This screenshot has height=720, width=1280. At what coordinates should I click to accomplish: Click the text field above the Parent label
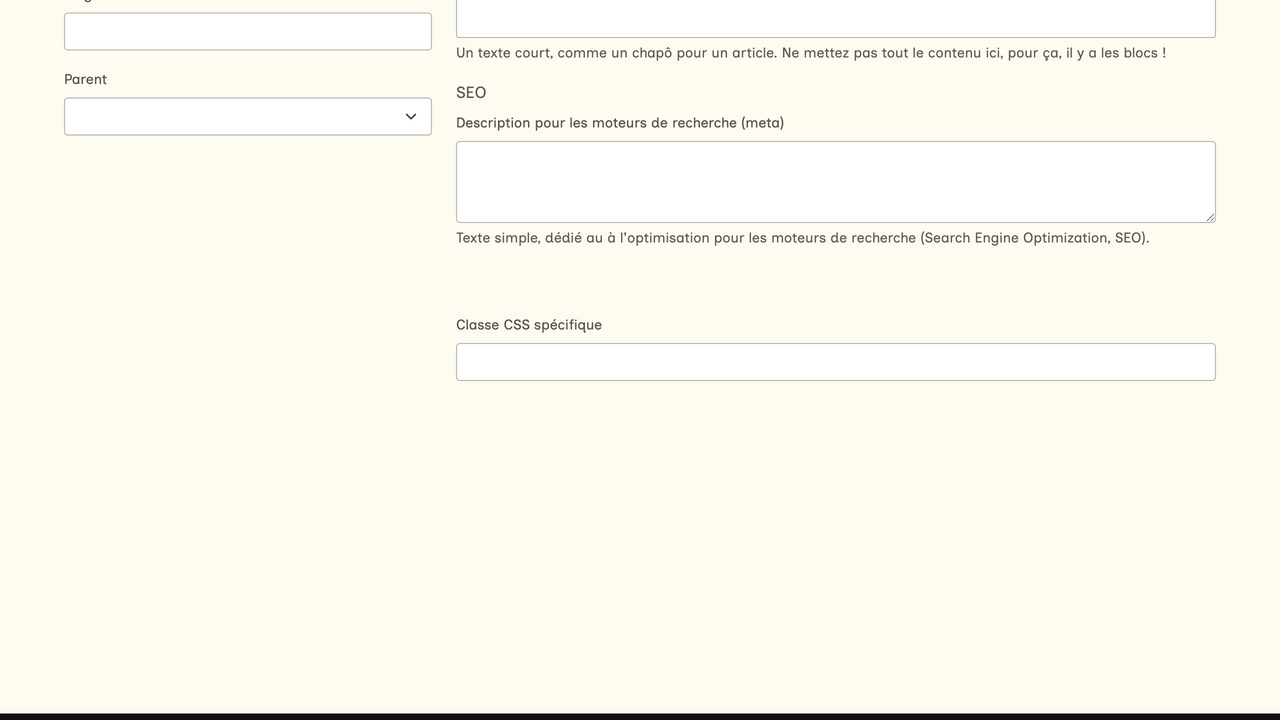(247, 32)
